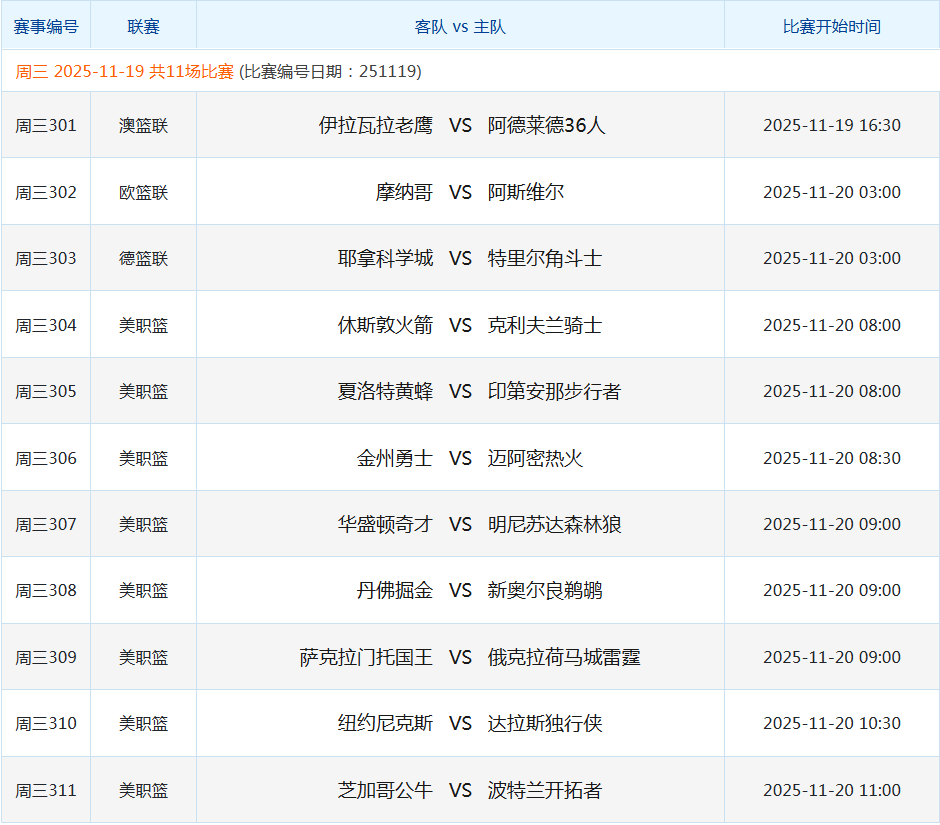Click 欧篮联 league label

pyautogui.click(x=143, y=192)
